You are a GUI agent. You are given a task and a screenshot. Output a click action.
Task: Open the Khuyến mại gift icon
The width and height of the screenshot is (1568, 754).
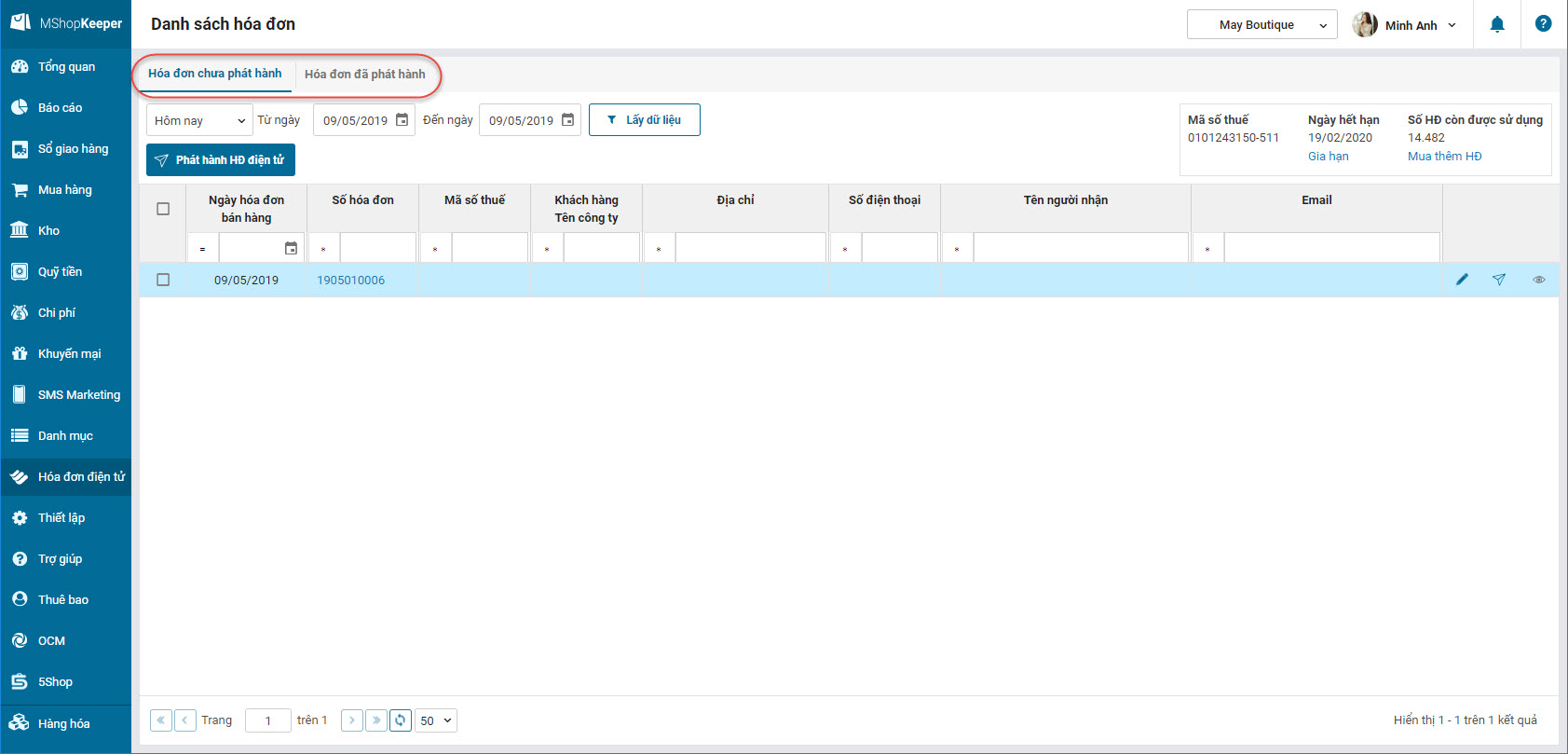[20, 354]
